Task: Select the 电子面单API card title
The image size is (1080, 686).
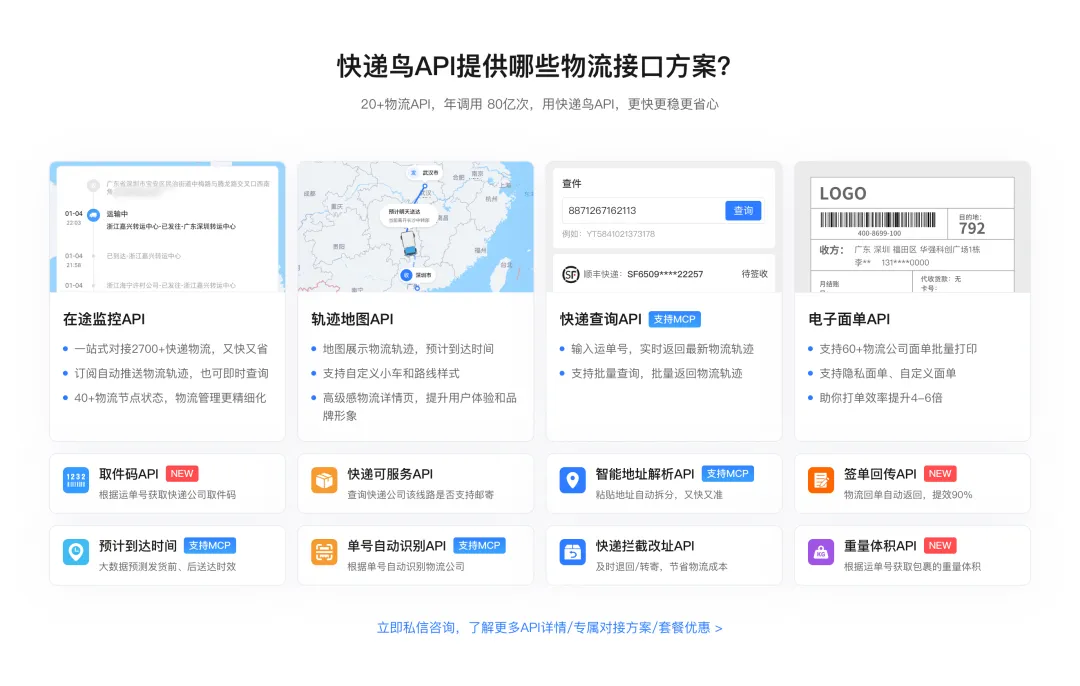Action: pyautogui.click(x=848, y=319)
